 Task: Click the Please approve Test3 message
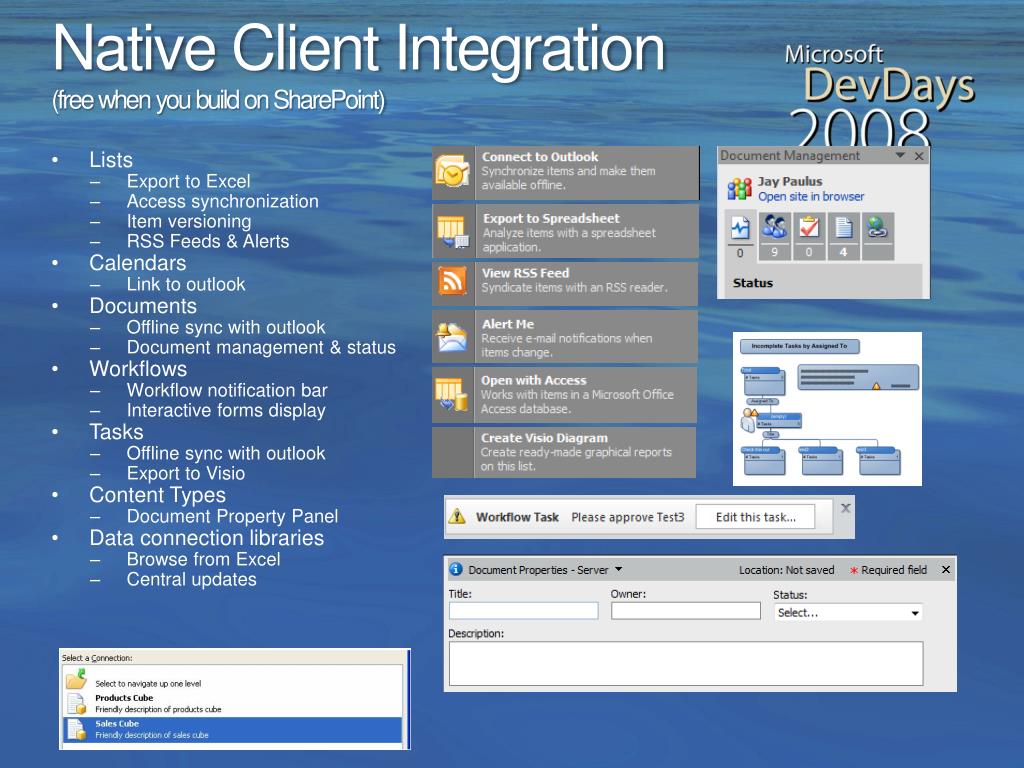click(x=628, y=517)
